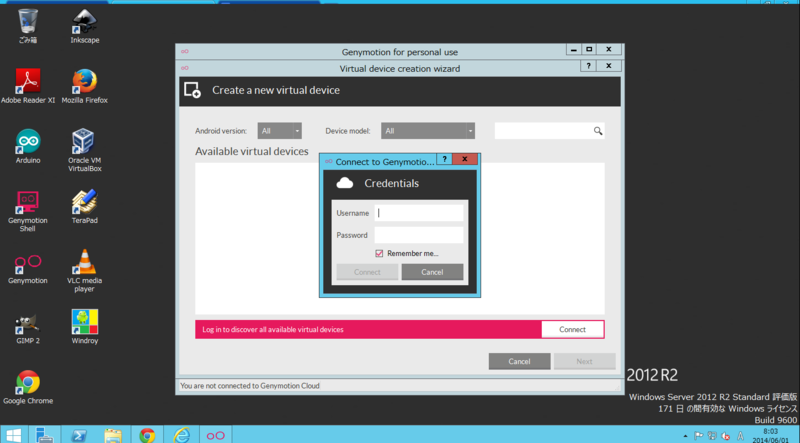Expand the Device model dropdown
Viewport: 800px width, 443px height.
[428, 131]
